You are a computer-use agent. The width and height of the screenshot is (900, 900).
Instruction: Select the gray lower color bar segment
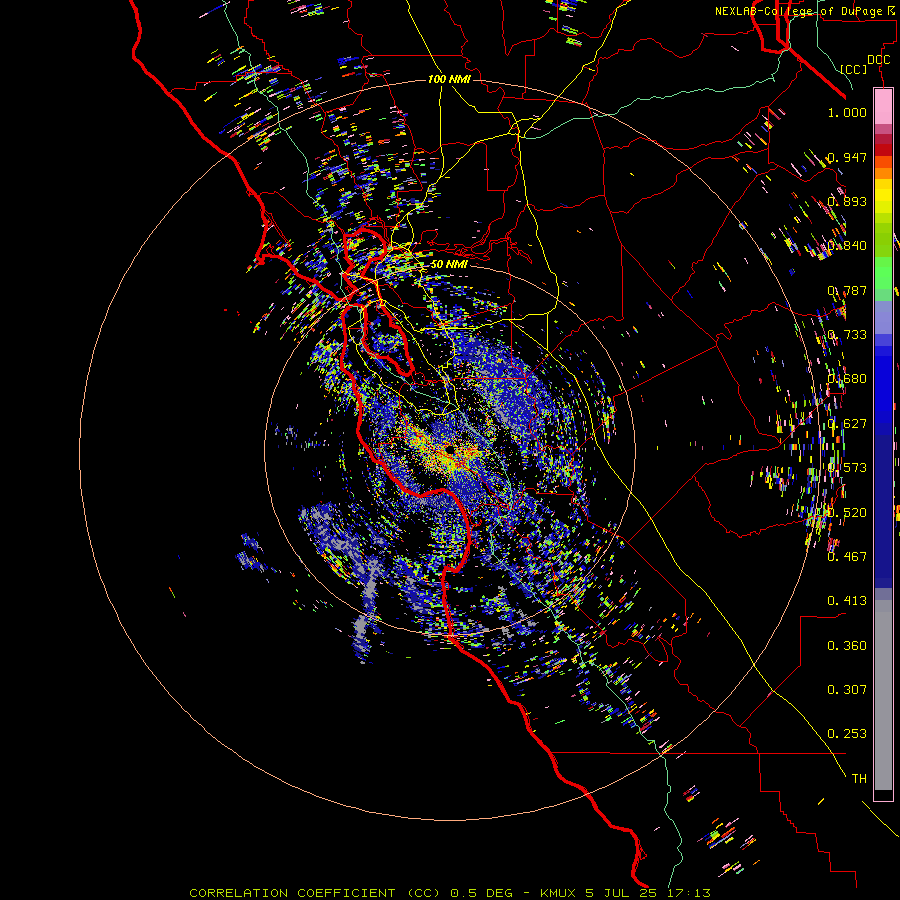(x=883, y=695)
